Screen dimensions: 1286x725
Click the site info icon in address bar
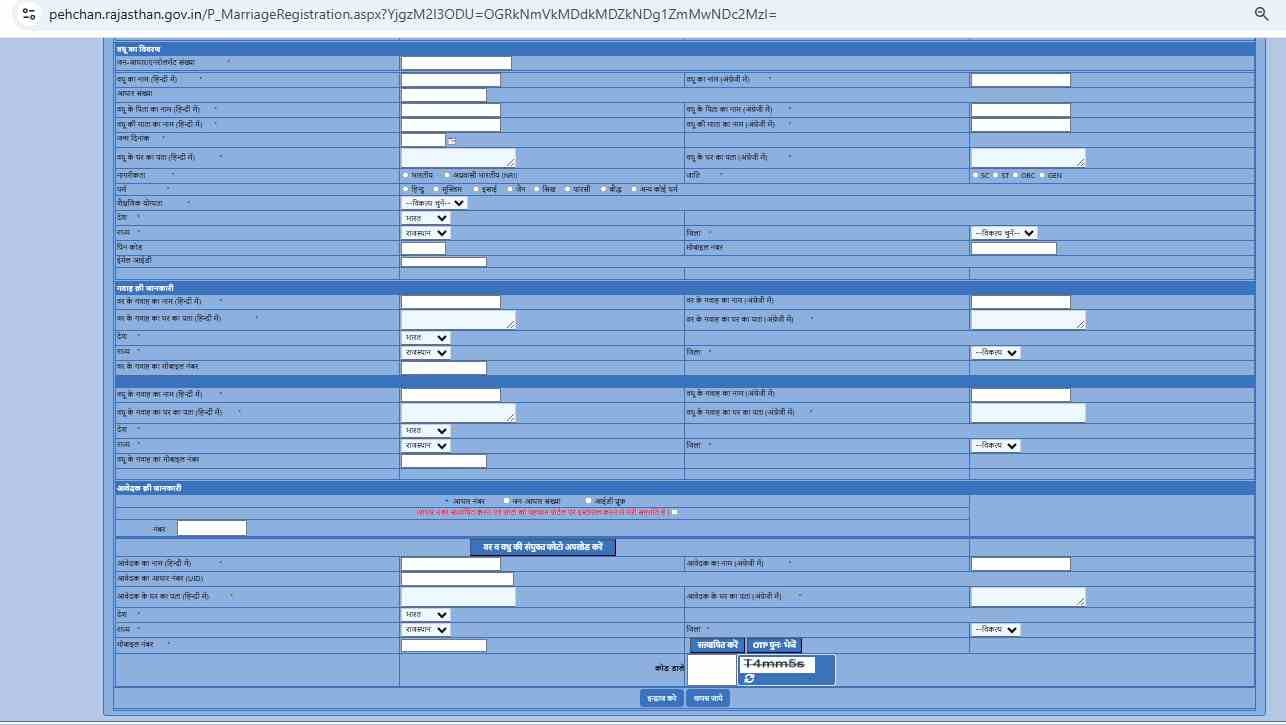point(29,14)
